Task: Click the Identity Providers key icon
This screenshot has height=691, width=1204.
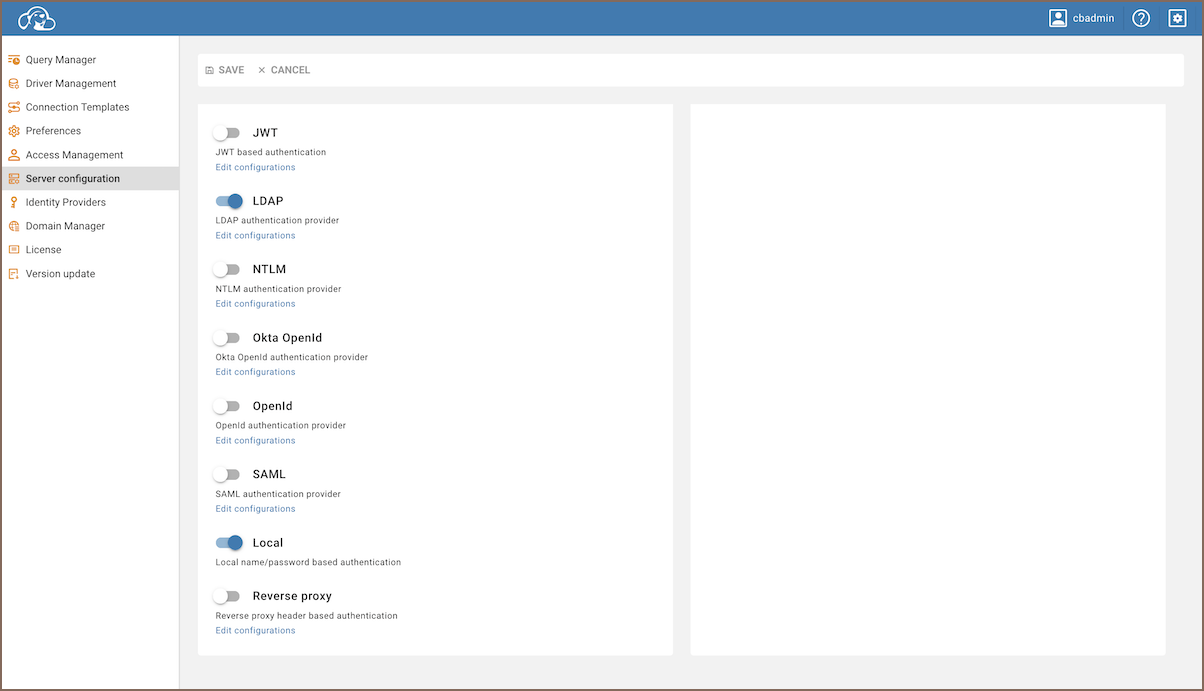Action: 14,202
